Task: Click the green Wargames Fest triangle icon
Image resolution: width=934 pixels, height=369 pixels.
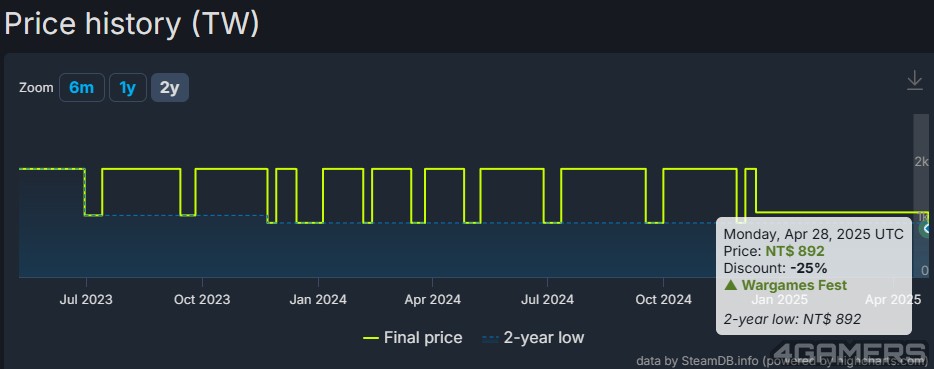Action: [x=731, y=285]
